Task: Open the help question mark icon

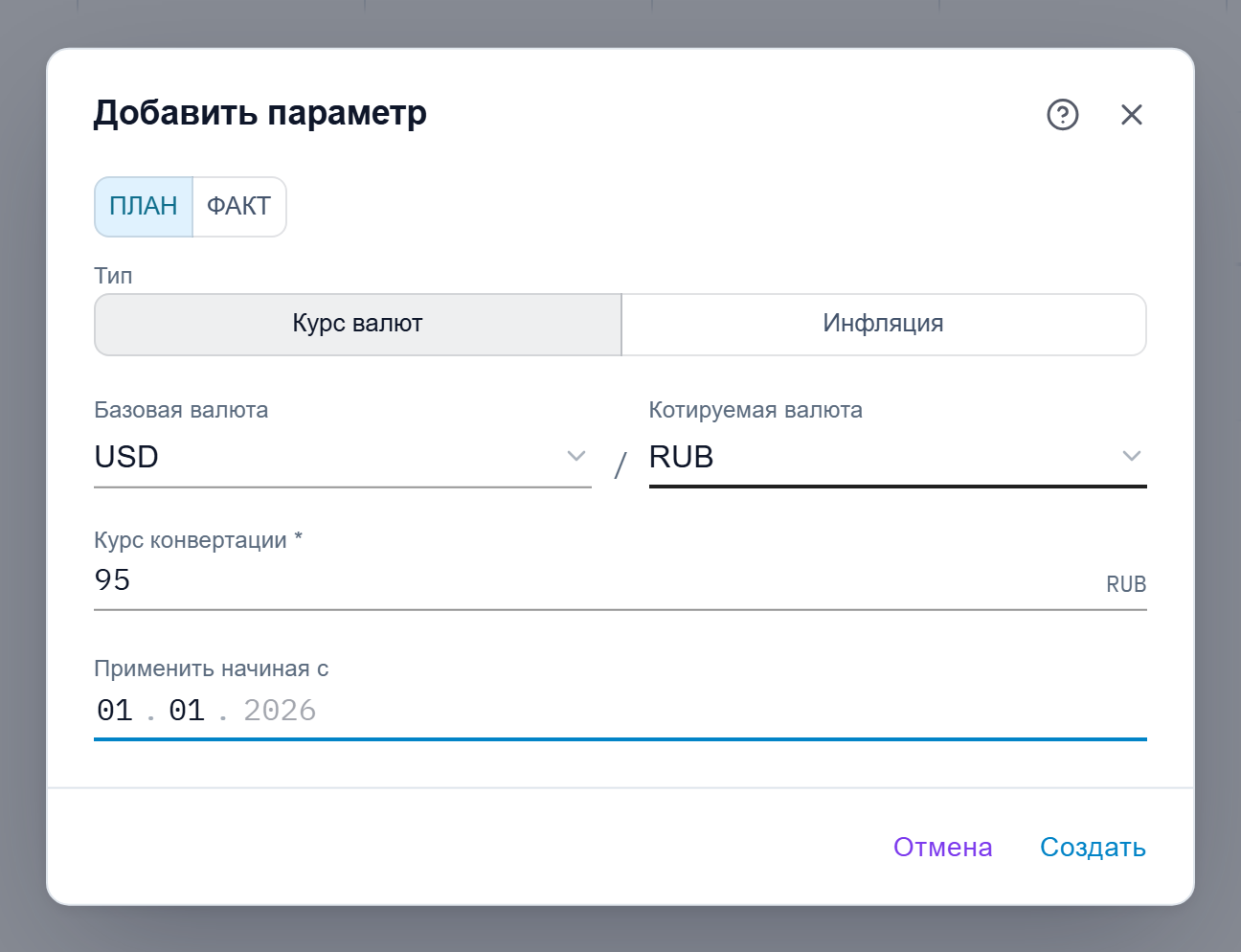Action: pyautogui.click(x=1063, y=115)
